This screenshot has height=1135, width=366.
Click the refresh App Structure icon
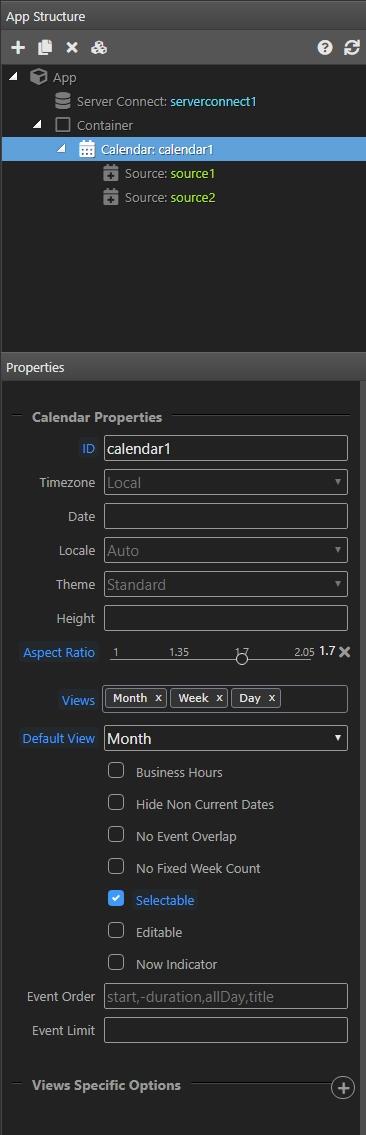pyautogui.click(x=352, y=48)
